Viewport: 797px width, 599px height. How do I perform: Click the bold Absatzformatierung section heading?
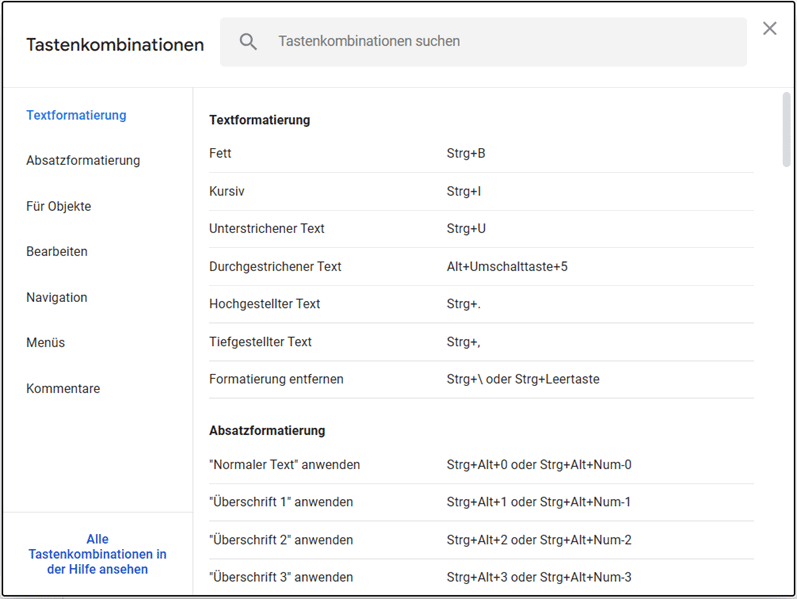(267, 431)
